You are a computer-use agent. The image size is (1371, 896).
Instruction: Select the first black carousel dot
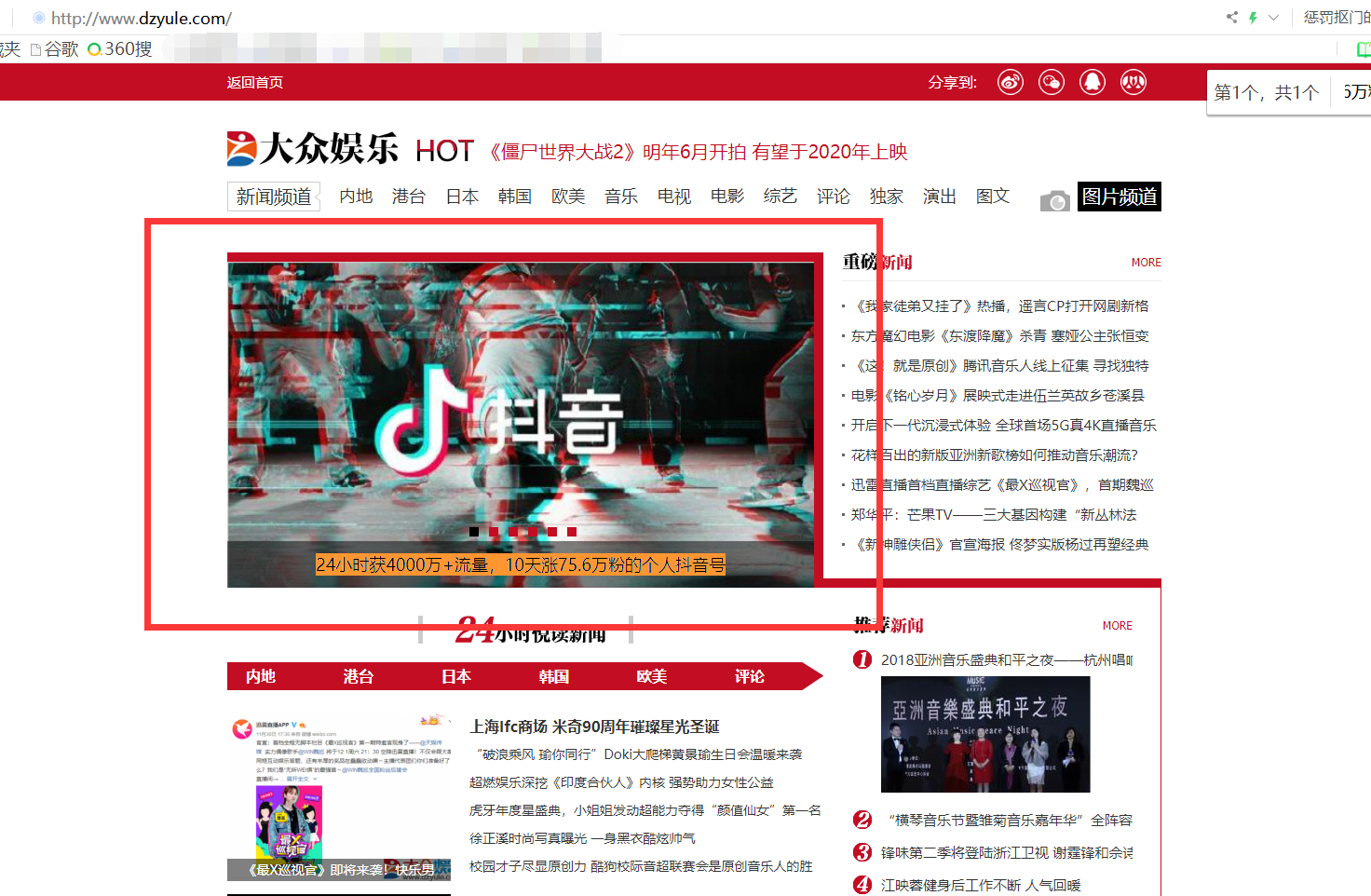[474, 532]
